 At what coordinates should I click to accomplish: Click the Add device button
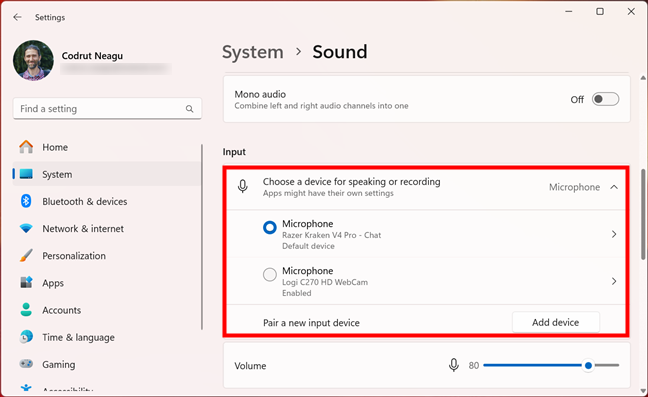click(555, 322)
